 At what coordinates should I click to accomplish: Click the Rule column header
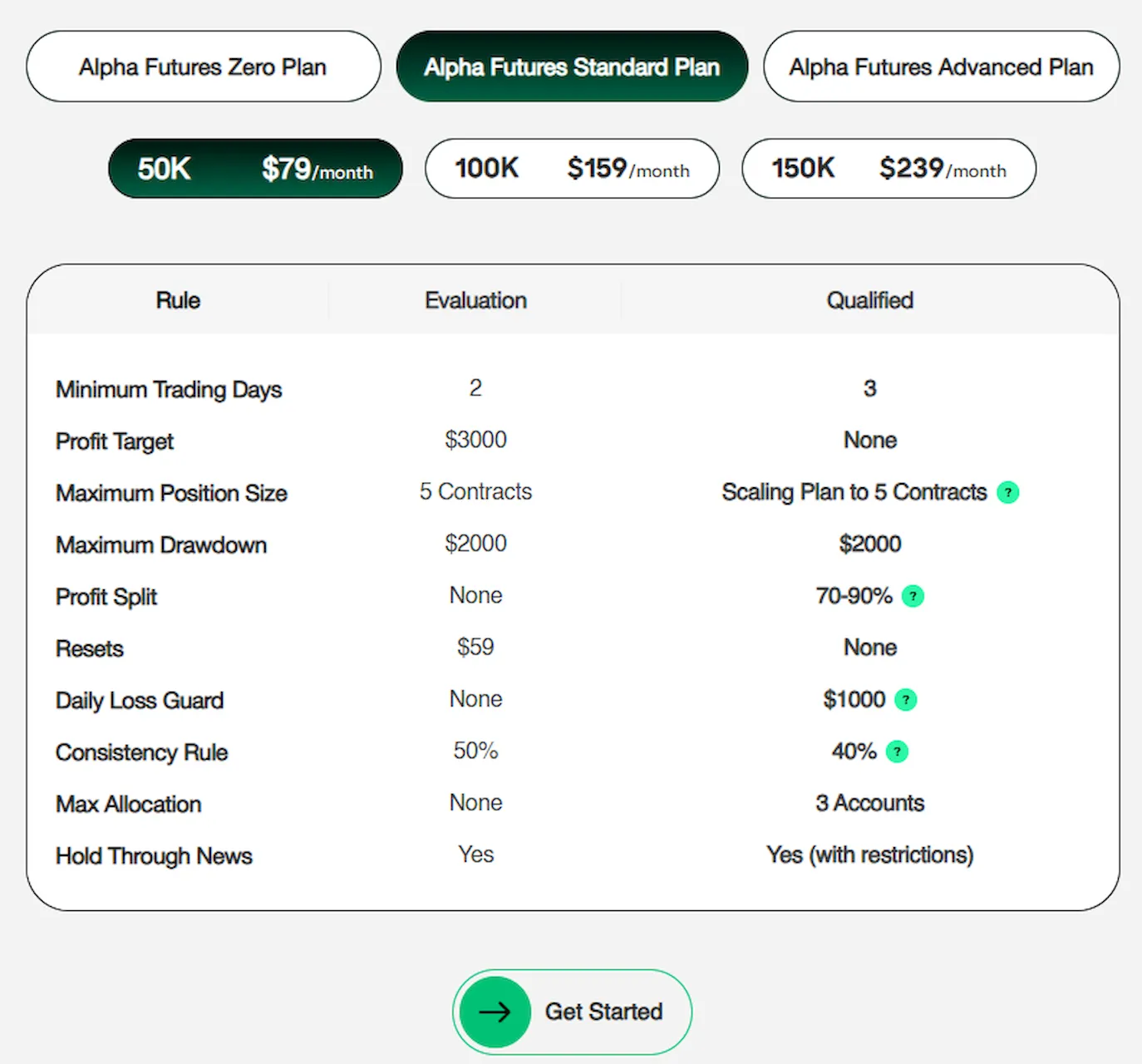[177, 300]
